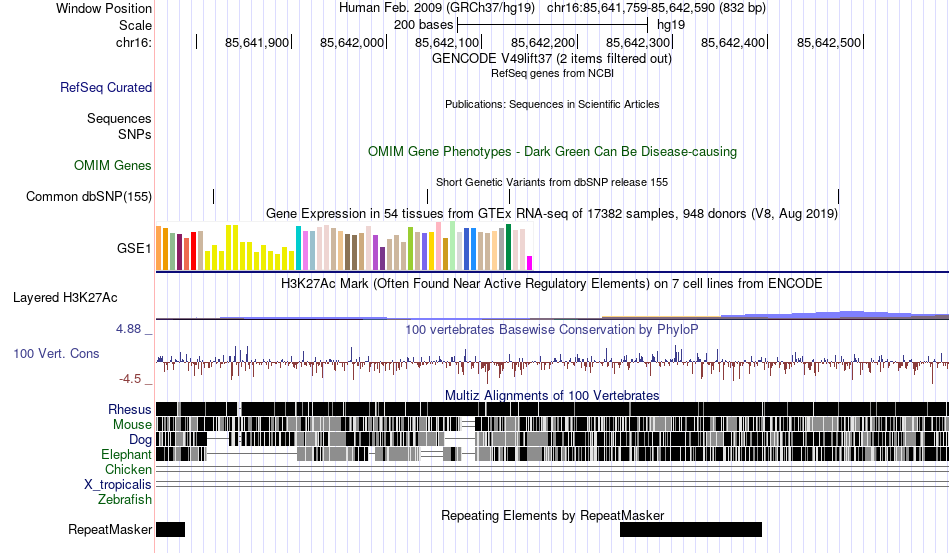Screen dimensions: 950x553
Task: Click the -4.5 PhyloP minimum value
Action: (x=130, y=379)
